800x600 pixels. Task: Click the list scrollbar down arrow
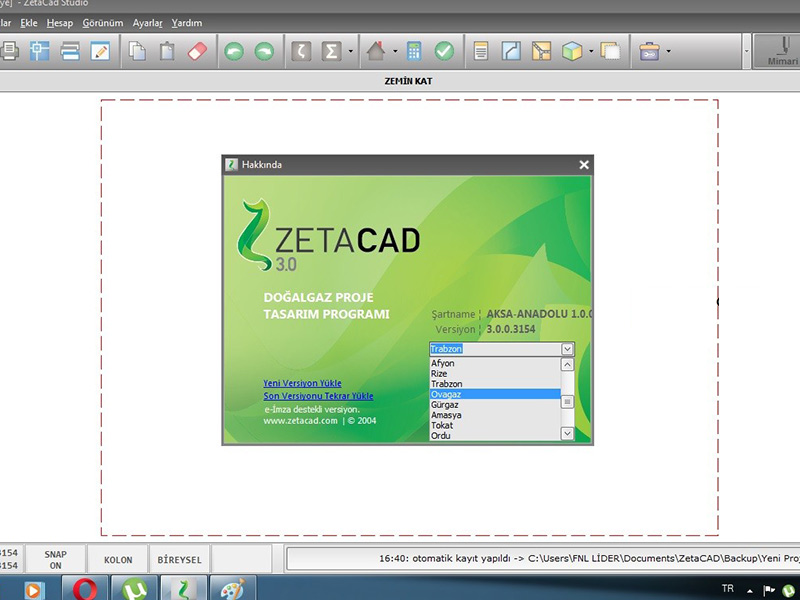pos(567,434)
